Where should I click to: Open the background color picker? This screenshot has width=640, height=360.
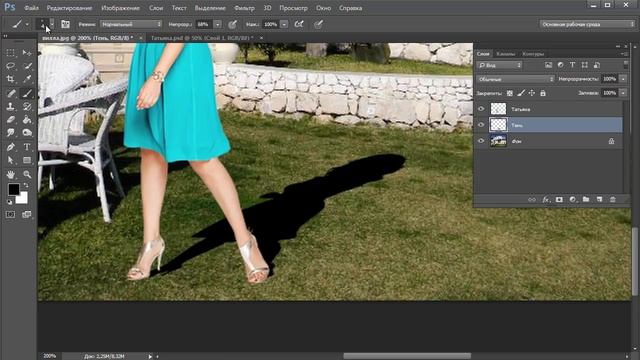click(23, 199)
